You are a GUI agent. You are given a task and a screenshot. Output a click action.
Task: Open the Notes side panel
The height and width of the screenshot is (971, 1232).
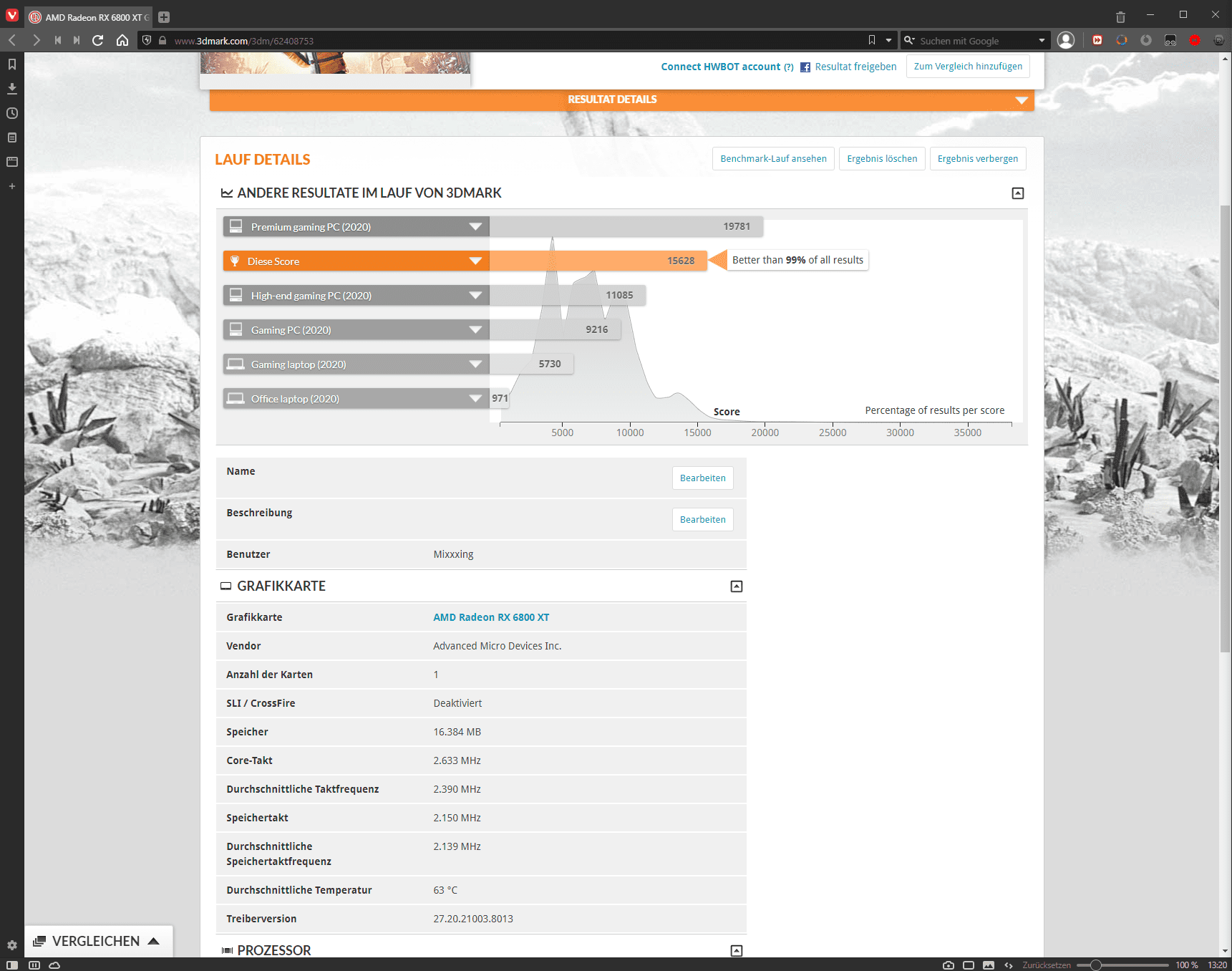(x=12, y=137)
